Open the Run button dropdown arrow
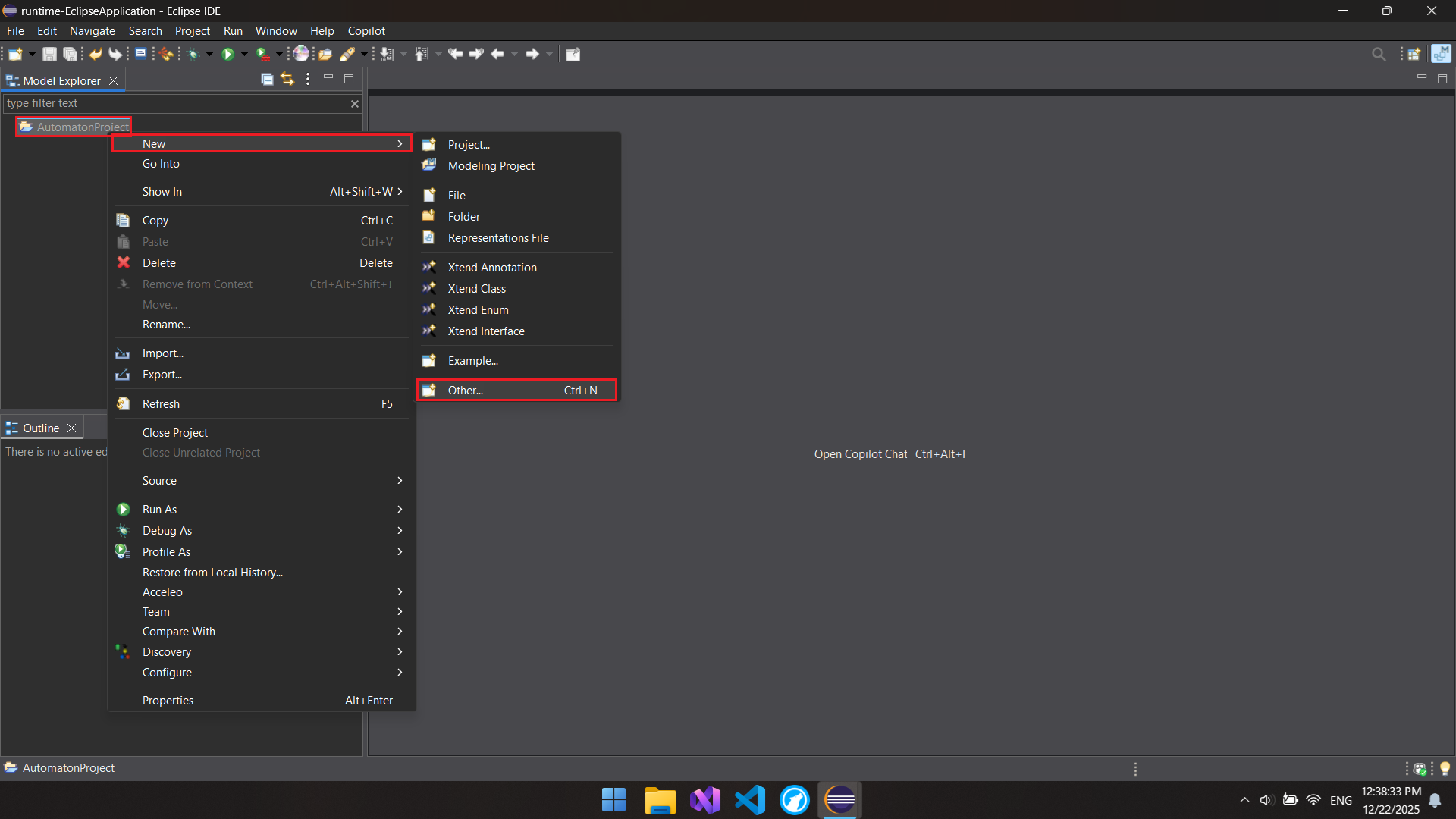This screenshot has height=819, width=1456. pos(244,54)
